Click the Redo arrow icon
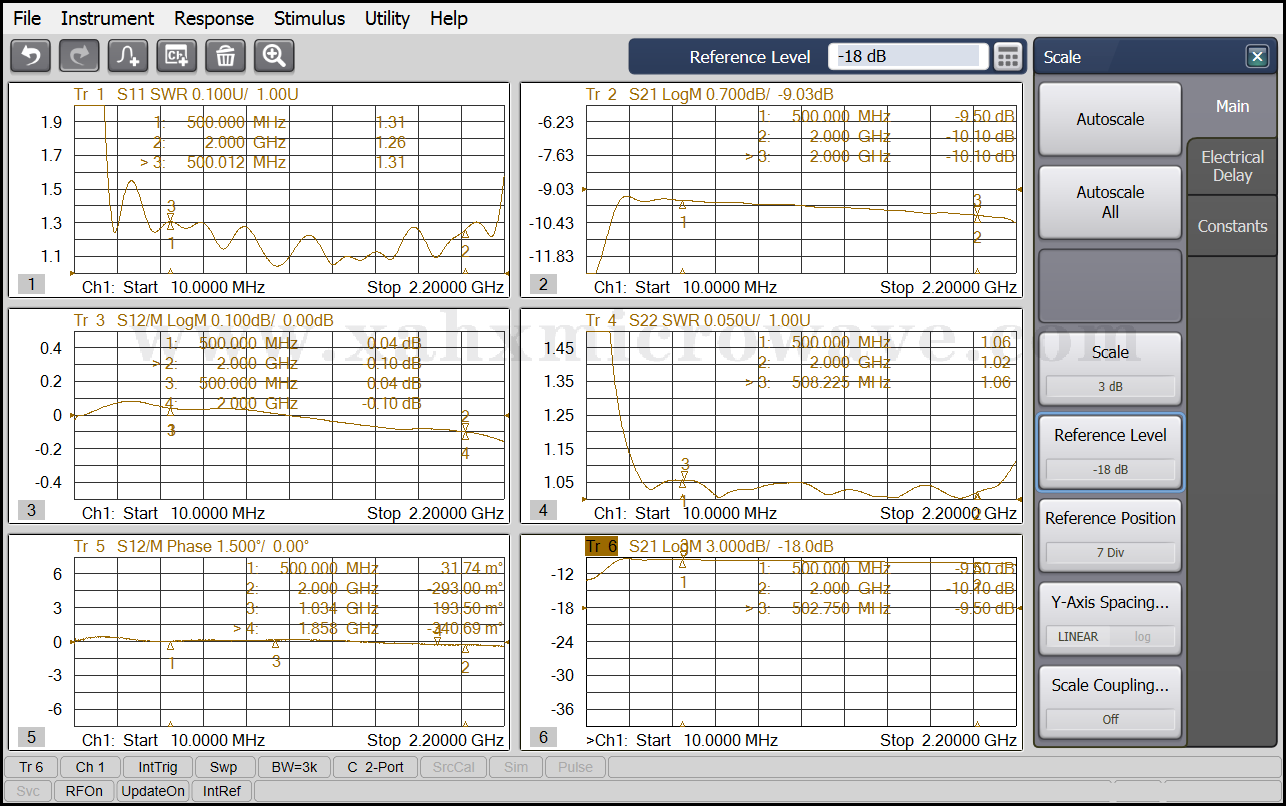 click(x=79, y=56)
